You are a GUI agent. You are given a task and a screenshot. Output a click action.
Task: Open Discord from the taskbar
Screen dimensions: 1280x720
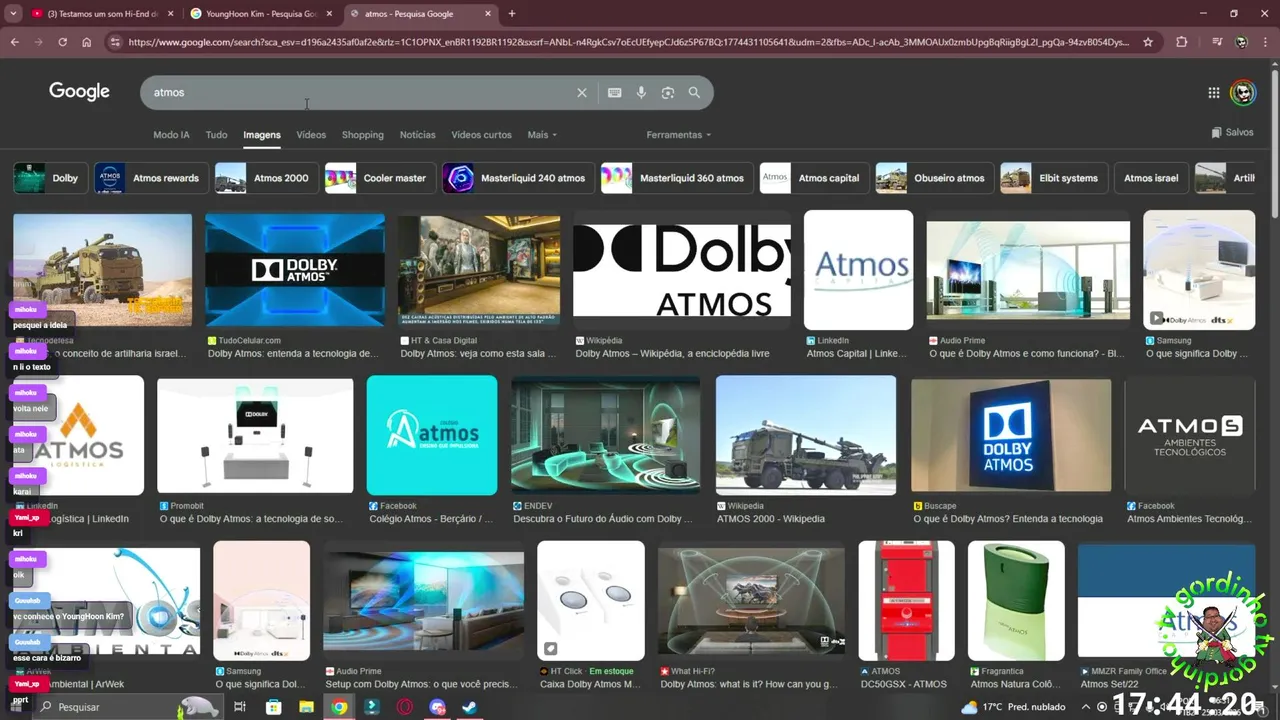coord(437,707)
